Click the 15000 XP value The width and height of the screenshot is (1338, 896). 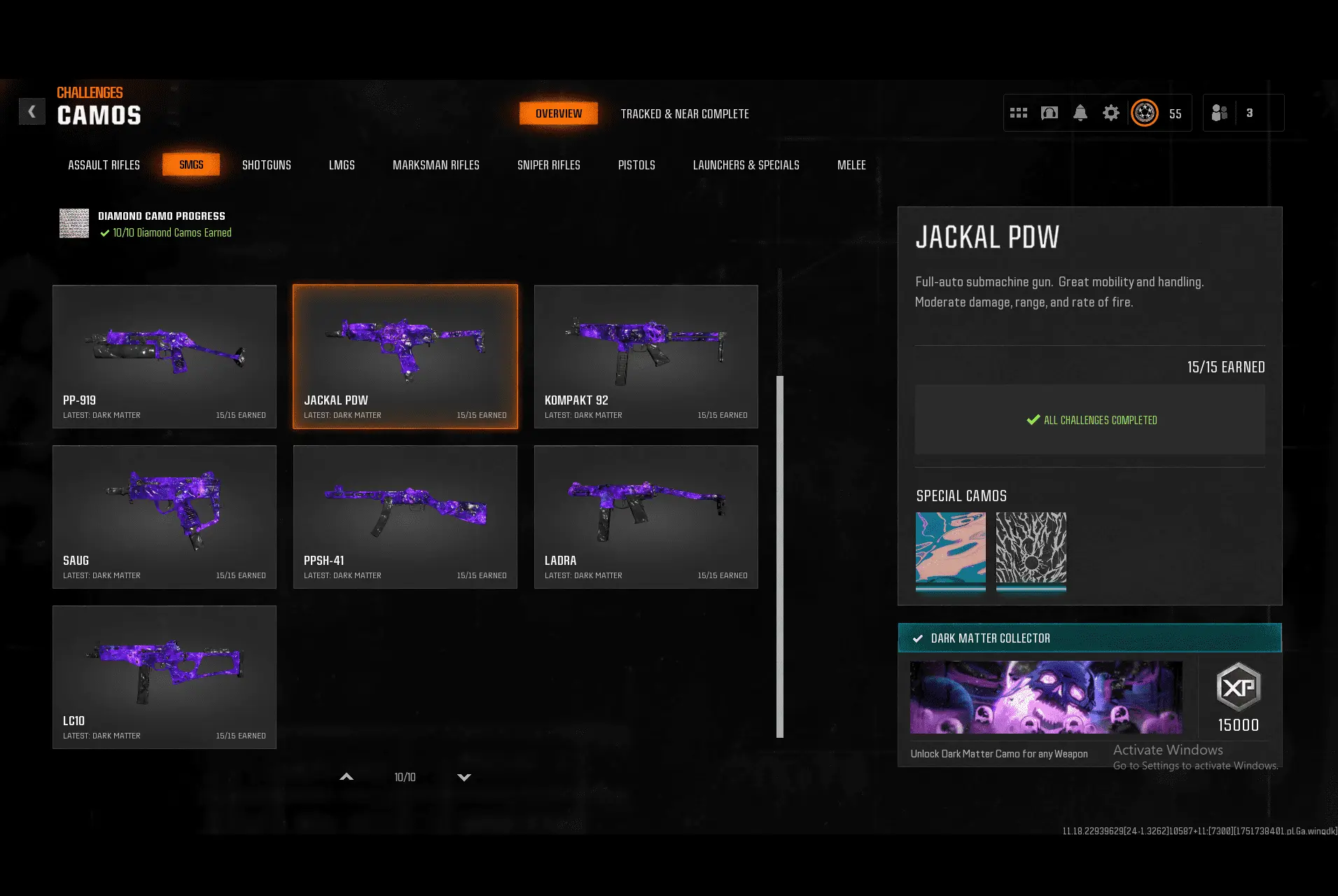point(1239,725)
